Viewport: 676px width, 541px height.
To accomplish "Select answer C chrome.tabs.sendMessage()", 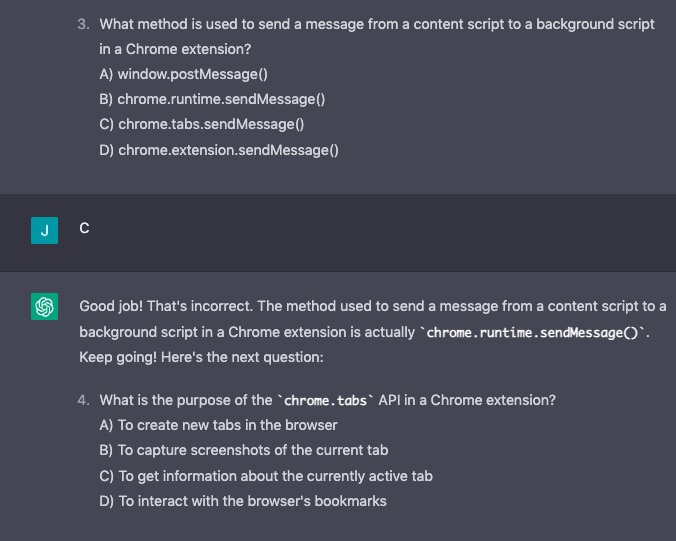I will click(202, 124).
